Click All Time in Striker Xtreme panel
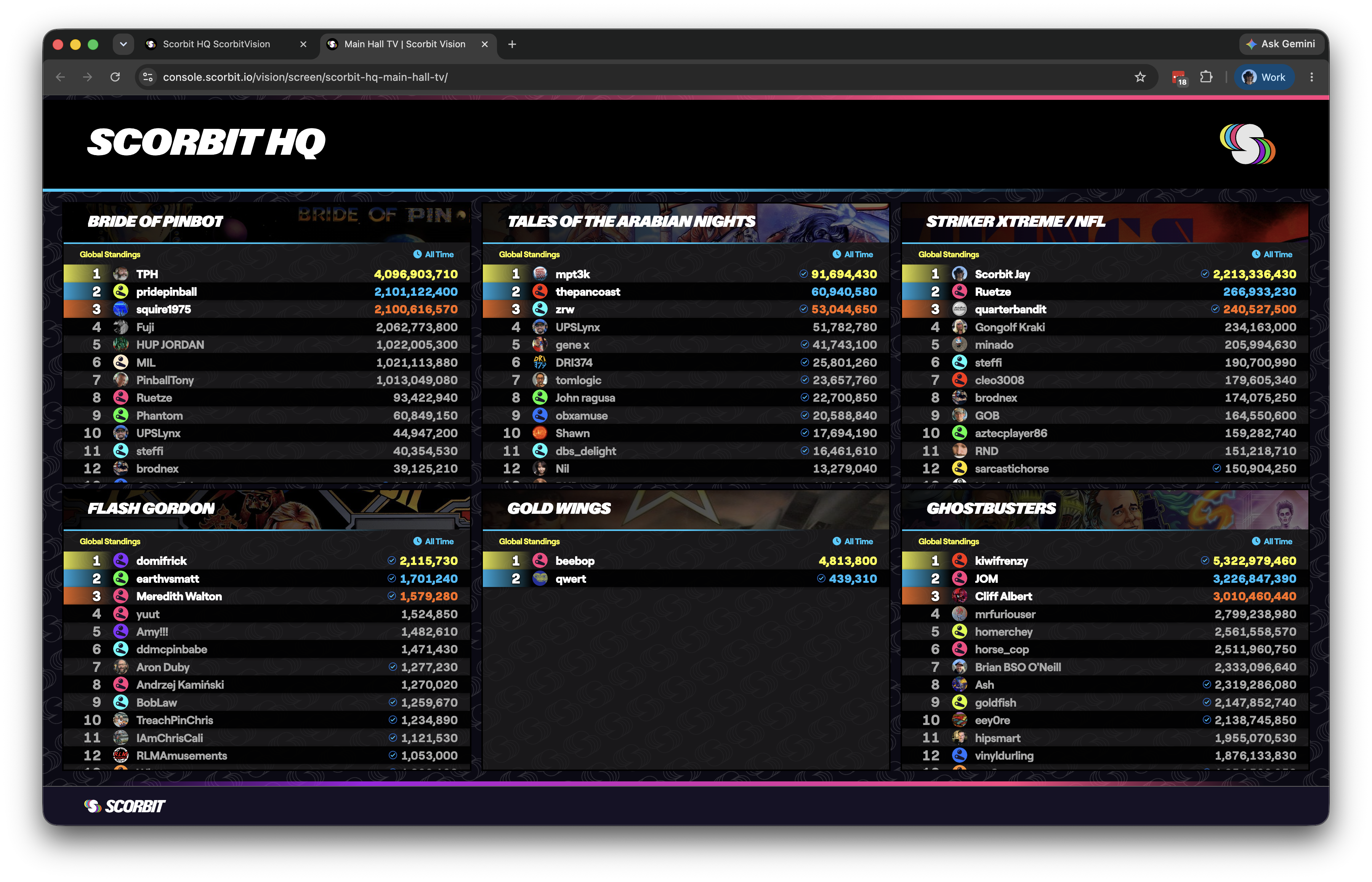The height and width of the screenshot is (882, 1372). tap(1272, 254)
